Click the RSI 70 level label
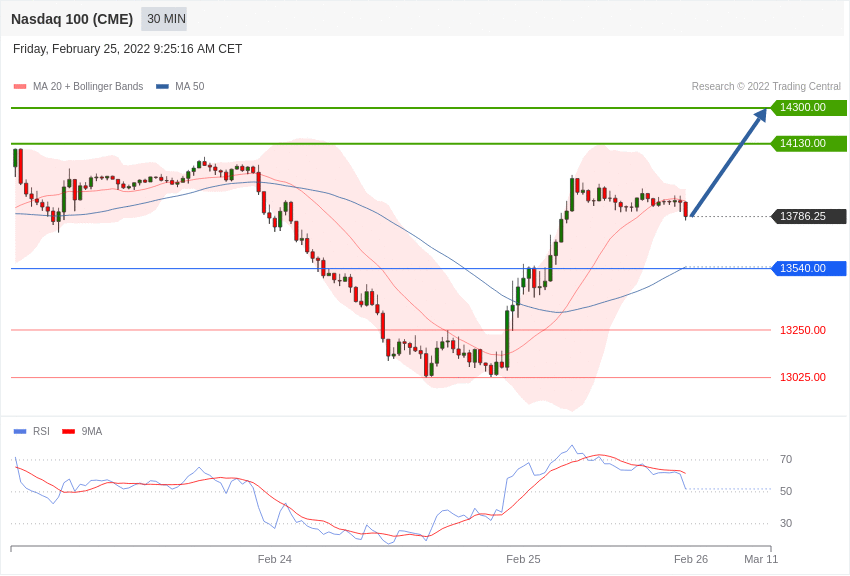850x576 pixels. 786,460
